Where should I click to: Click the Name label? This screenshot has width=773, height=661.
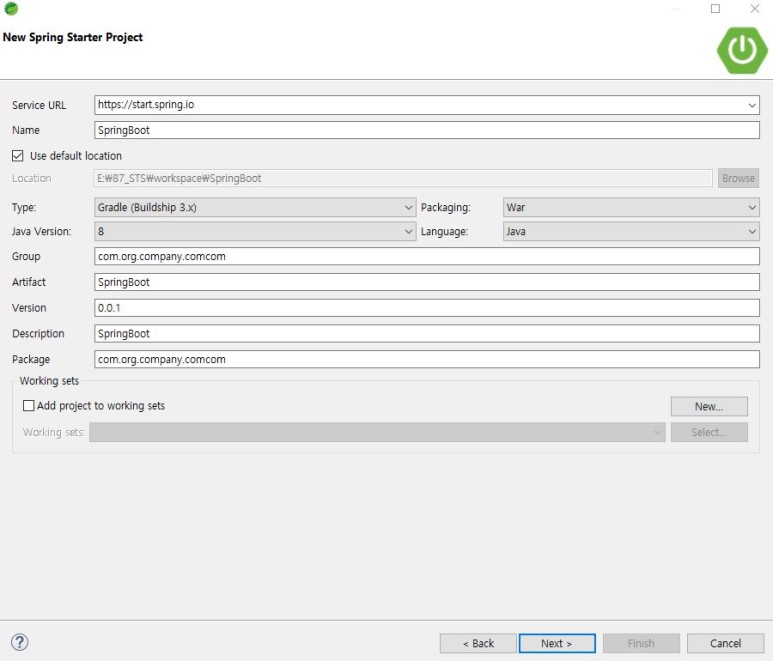(x=26, y=130)
